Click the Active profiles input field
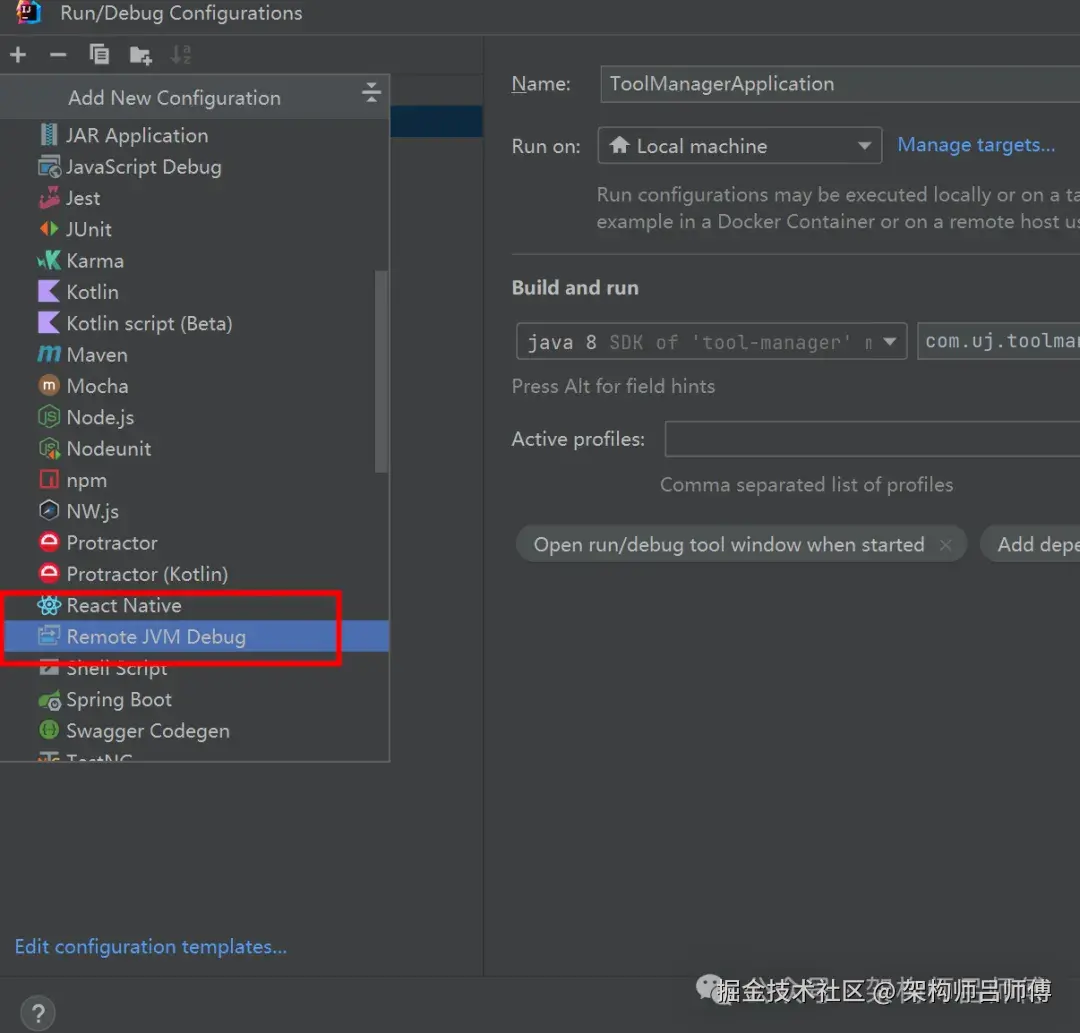1080x1033 pixels. click(x=872, y=439)
